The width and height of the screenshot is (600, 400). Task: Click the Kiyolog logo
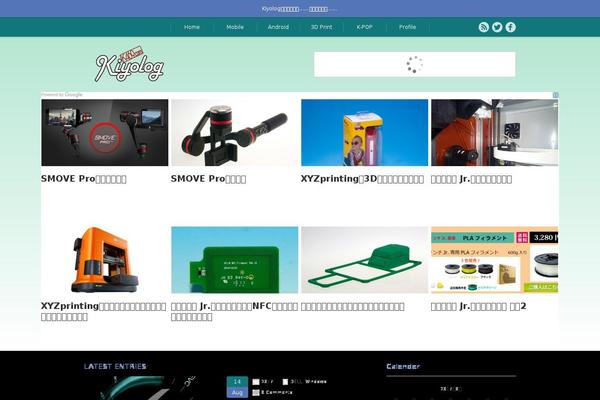click(x=130, y=64)
